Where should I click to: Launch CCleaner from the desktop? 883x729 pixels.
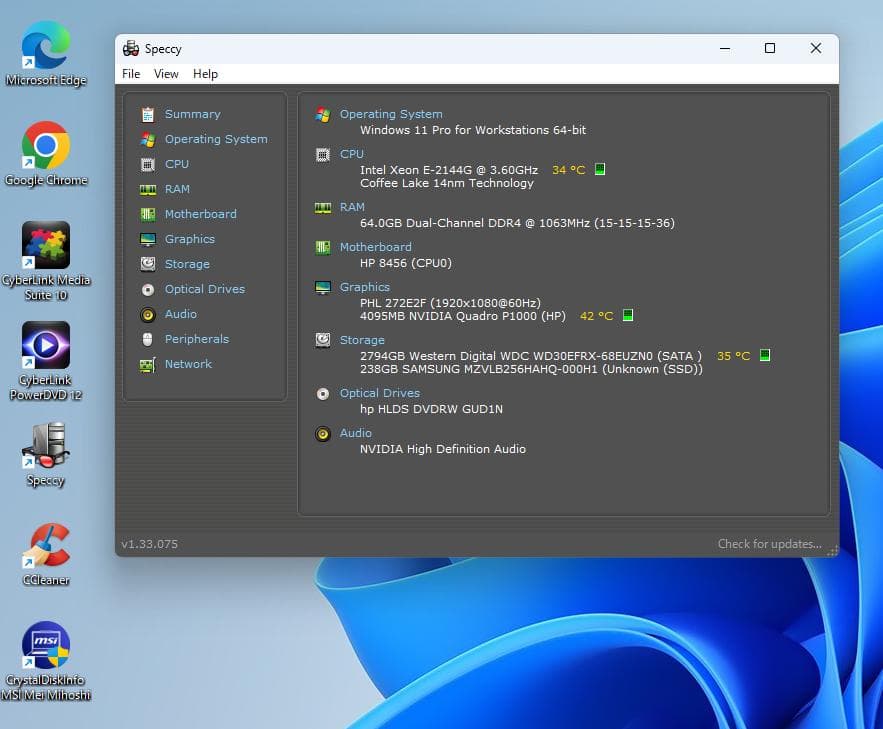point(45,545)
